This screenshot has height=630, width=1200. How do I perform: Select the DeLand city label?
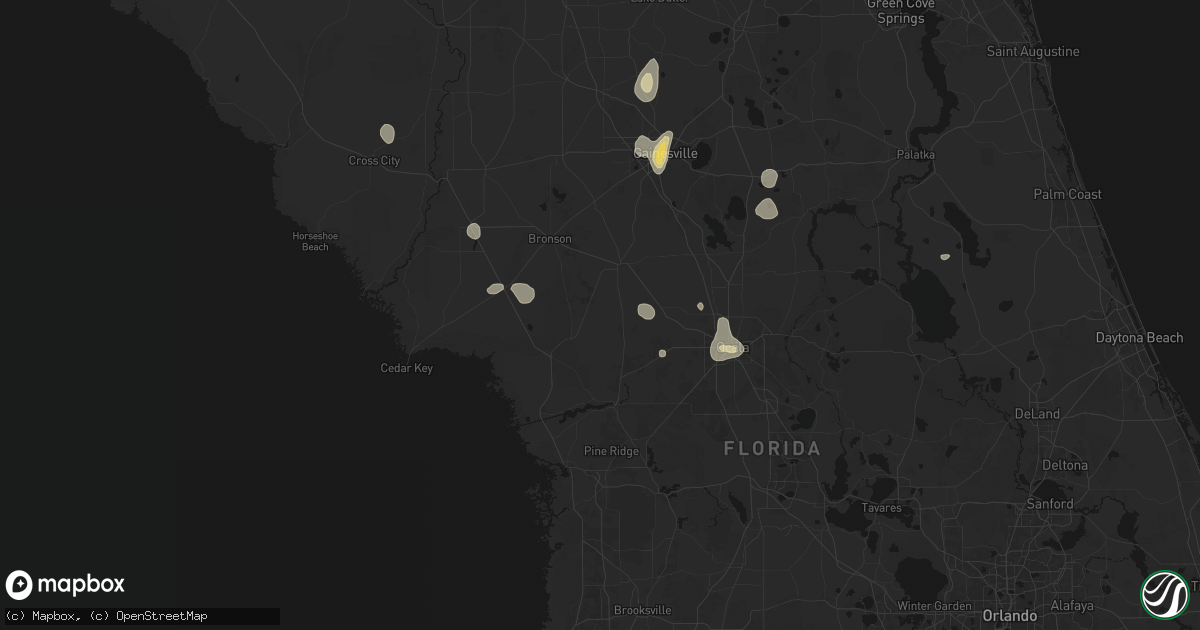[1037, 413]
